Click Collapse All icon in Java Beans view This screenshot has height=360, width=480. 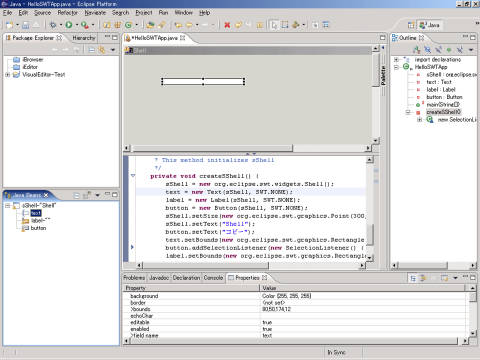click(x=76, y=195)
